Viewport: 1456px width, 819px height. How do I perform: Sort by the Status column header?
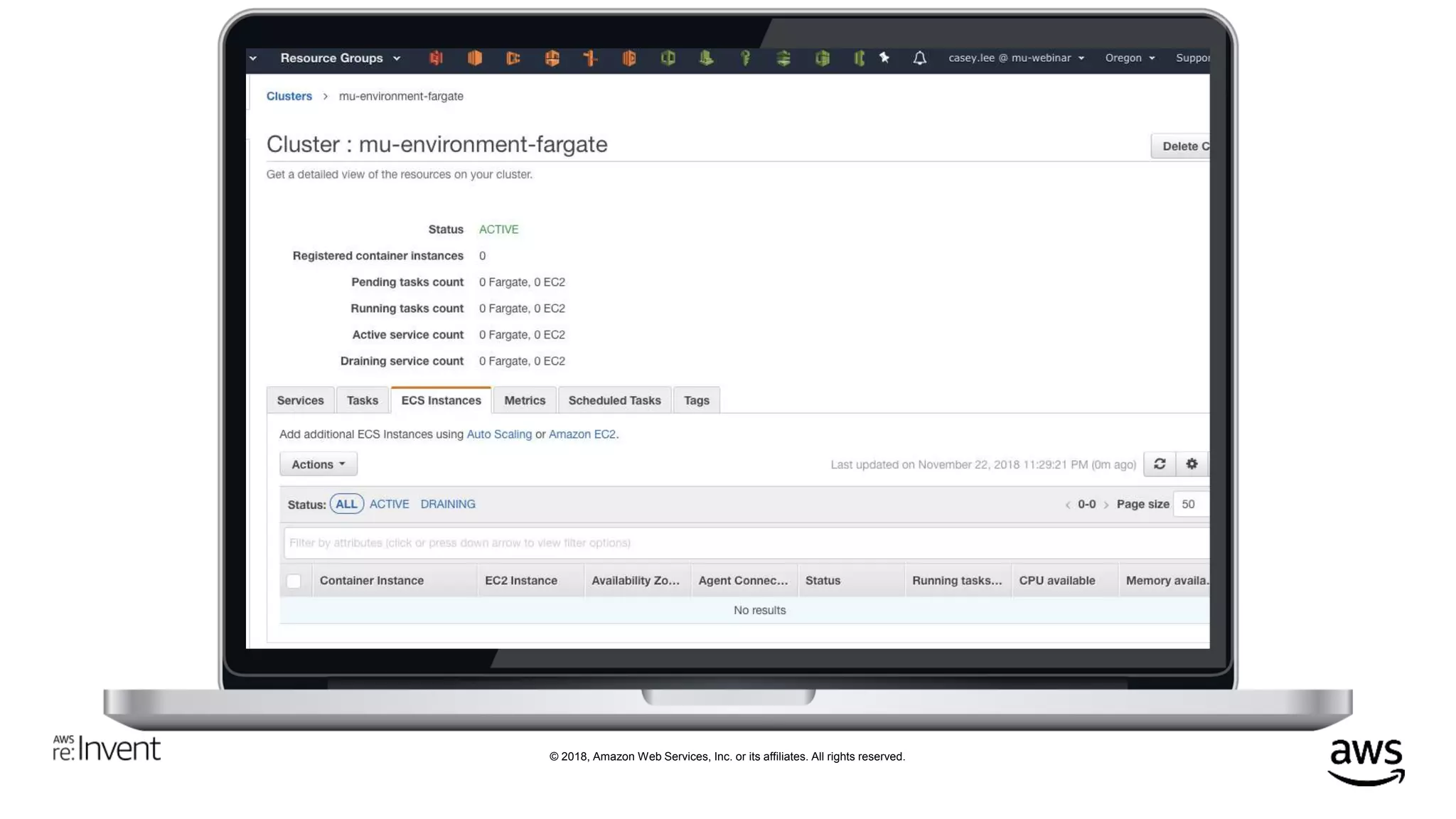pyautogui.click(x=851, y=581)
